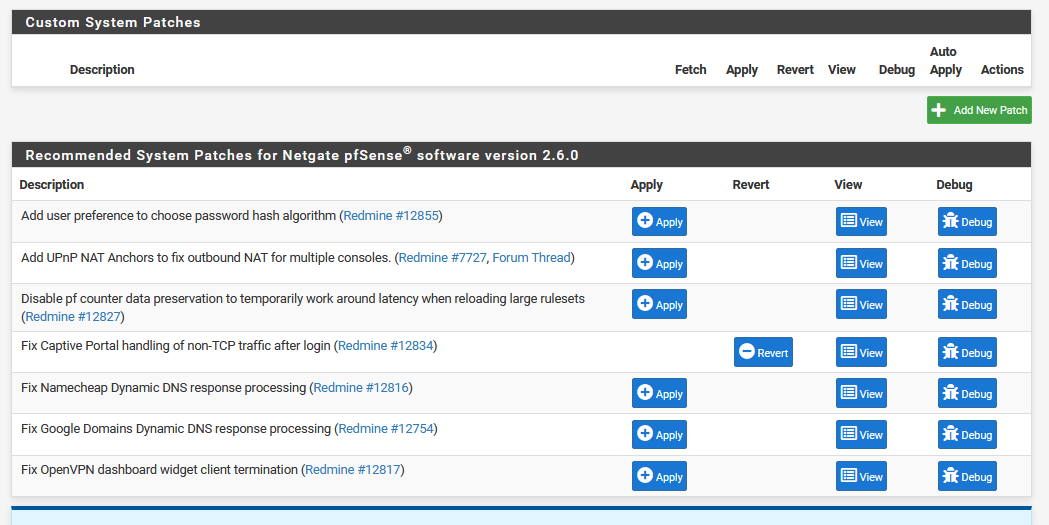Debug the Captive Portal non-TCP patch
This screenshot has height=525, width=1049.
(967, 352)
